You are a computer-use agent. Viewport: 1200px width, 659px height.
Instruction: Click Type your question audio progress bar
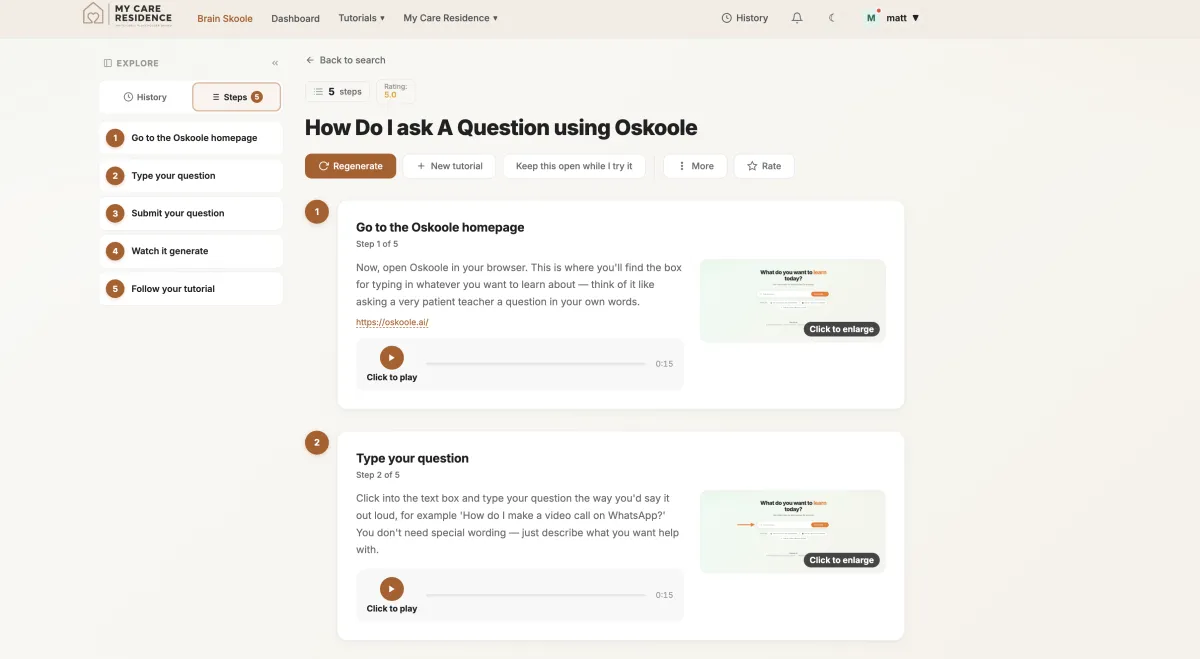536,595
